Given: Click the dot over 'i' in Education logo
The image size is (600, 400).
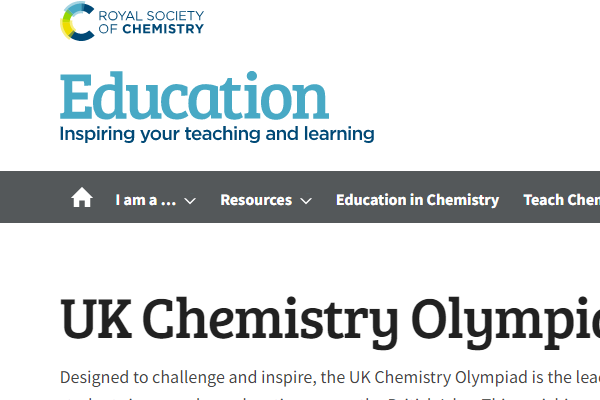Looking at the screenshot, I should [252, 76].
